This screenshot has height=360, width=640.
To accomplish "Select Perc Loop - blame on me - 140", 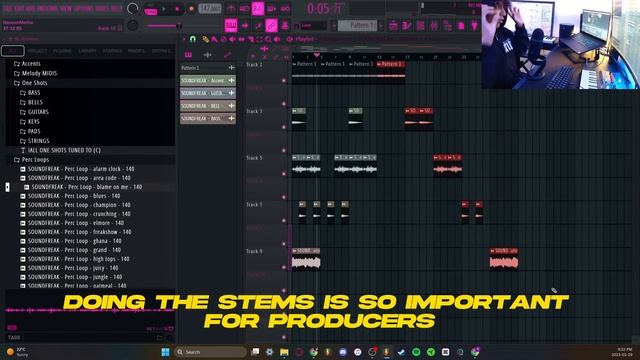I will (87, 187).
